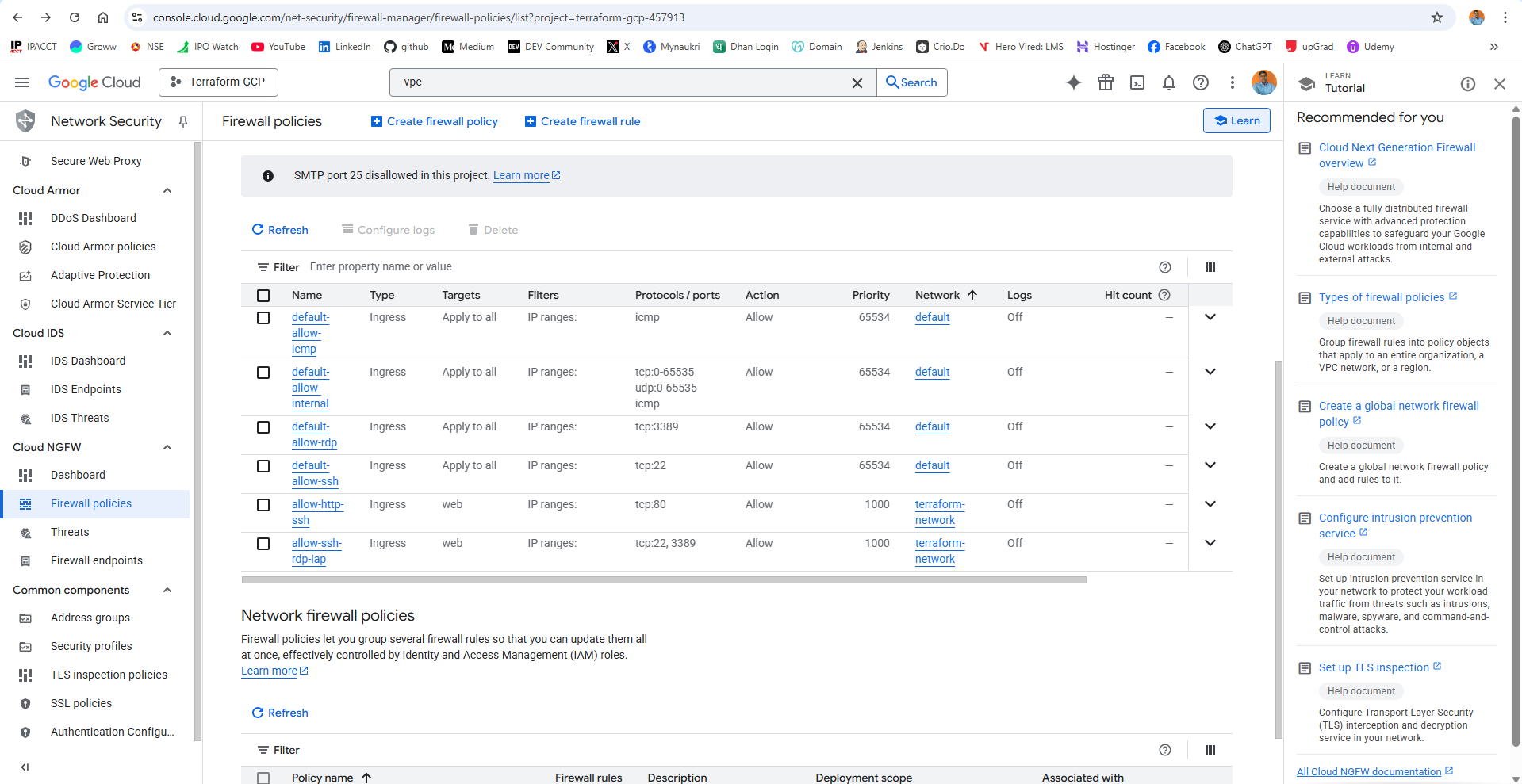
Task: Check the default-allow-internal rule checkbox
Action: click(263, 373)
